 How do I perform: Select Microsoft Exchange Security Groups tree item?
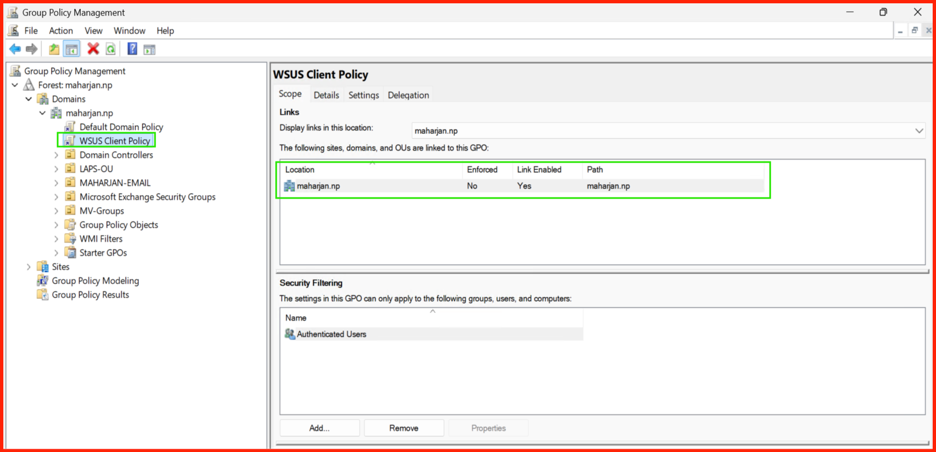point(147,196)
